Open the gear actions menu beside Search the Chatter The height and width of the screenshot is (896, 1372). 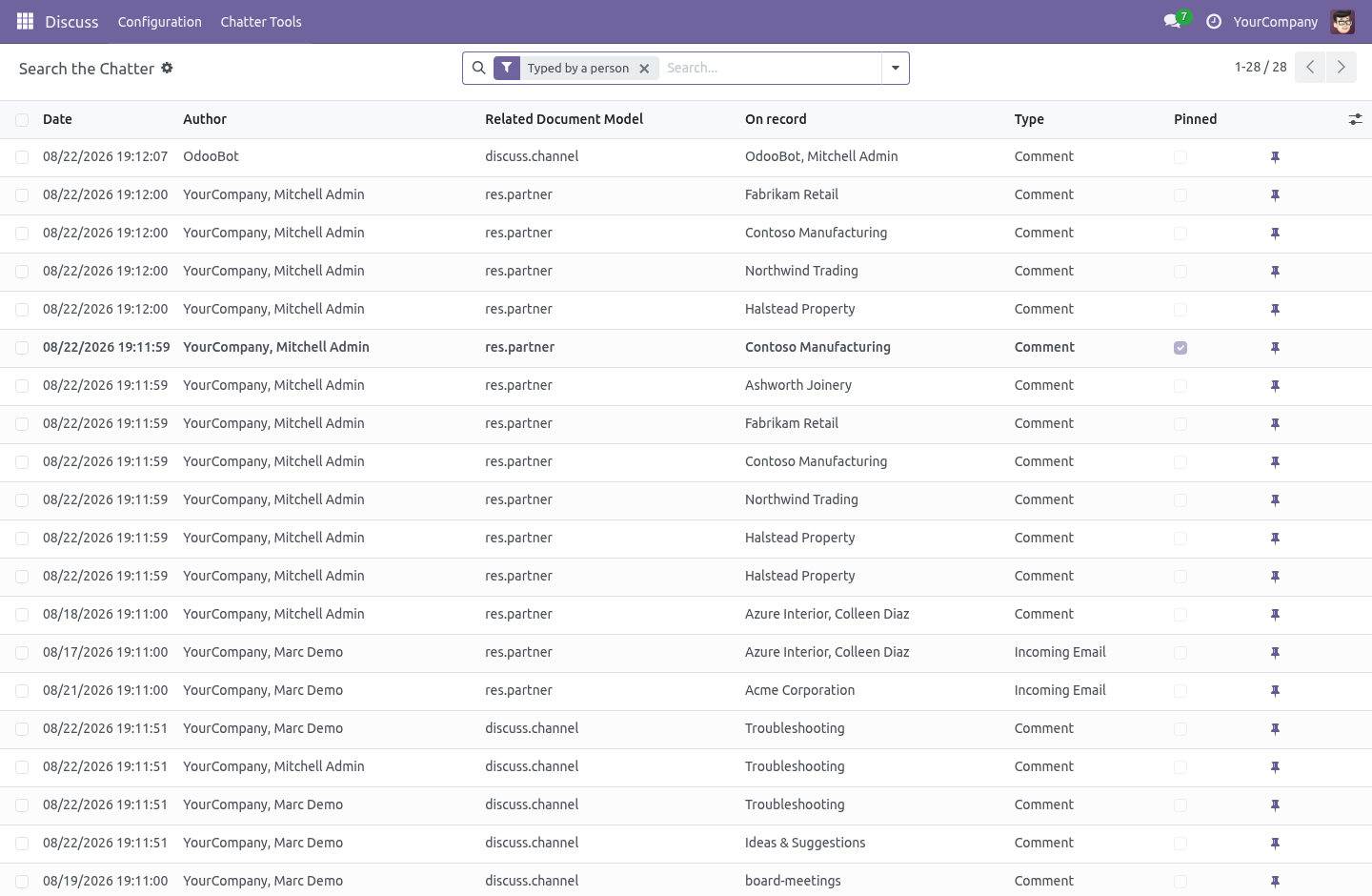pos(167,68)
